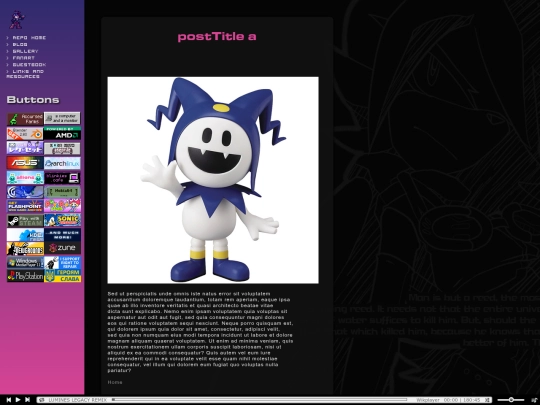Click the '...and much more!' badge
The image size is (540, 405).
[62, 235]
